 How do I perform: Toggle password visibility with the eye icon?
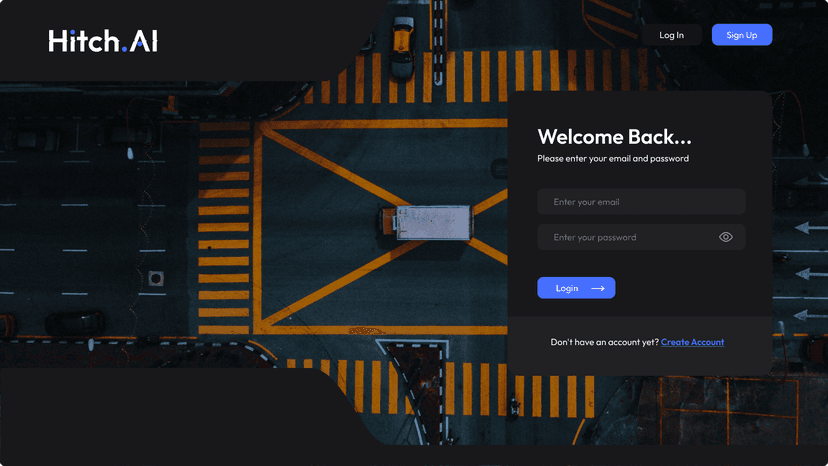coord(726,237)
